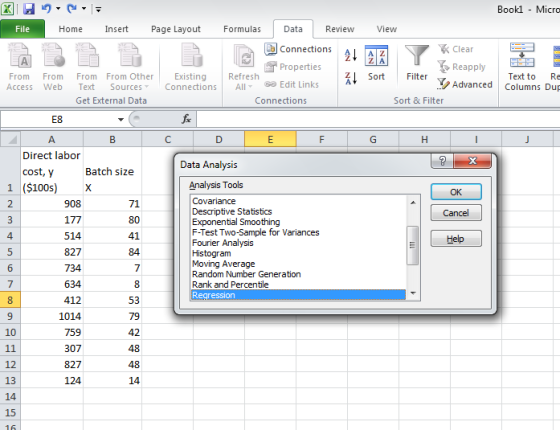
Task: Click the Undo arrow icon
Action: click(x=46, y=9)
